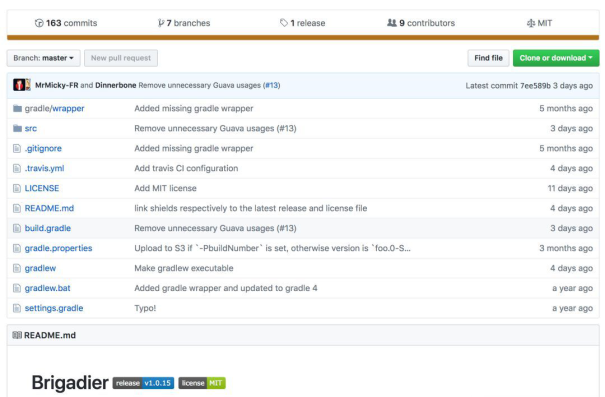The image size is (605, 397).
Task: Open Dinnerbone's profile link
Action: point(116,85)
